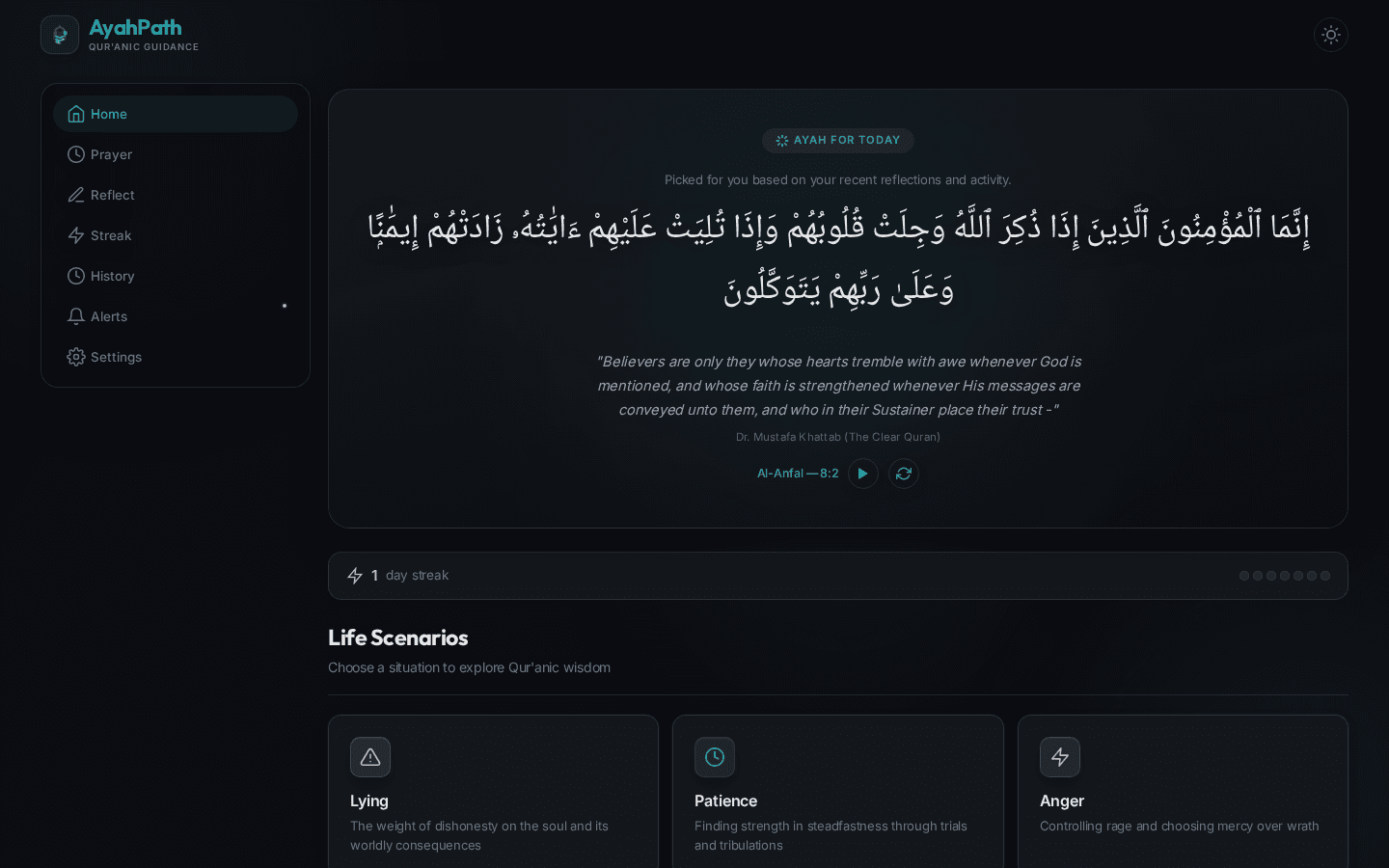Open the Reflect page

(176, 195)
